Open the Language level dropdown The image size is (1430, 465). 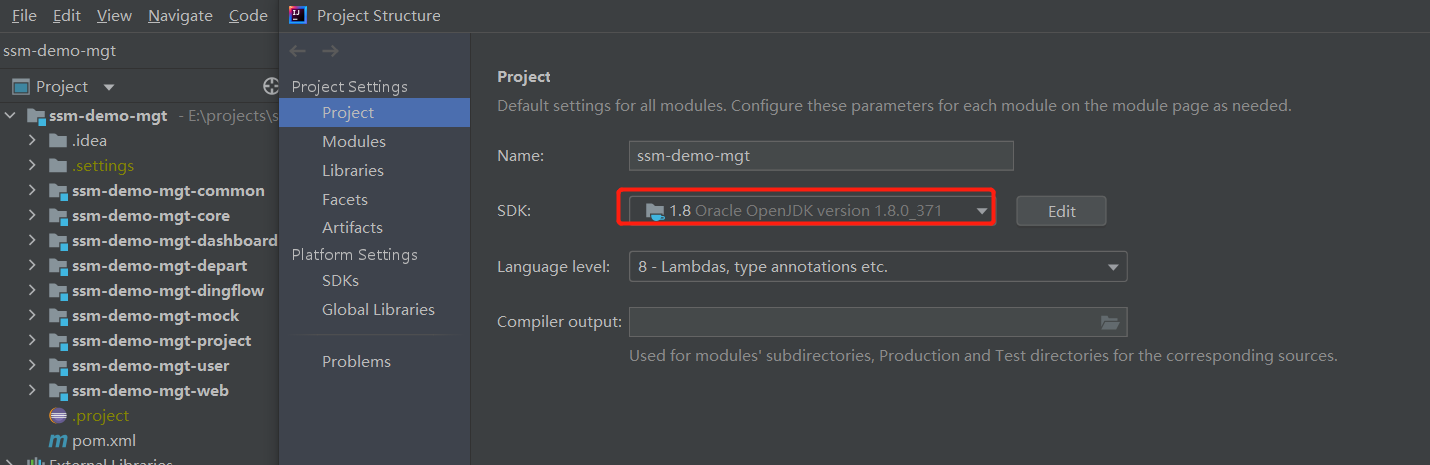1113,267
